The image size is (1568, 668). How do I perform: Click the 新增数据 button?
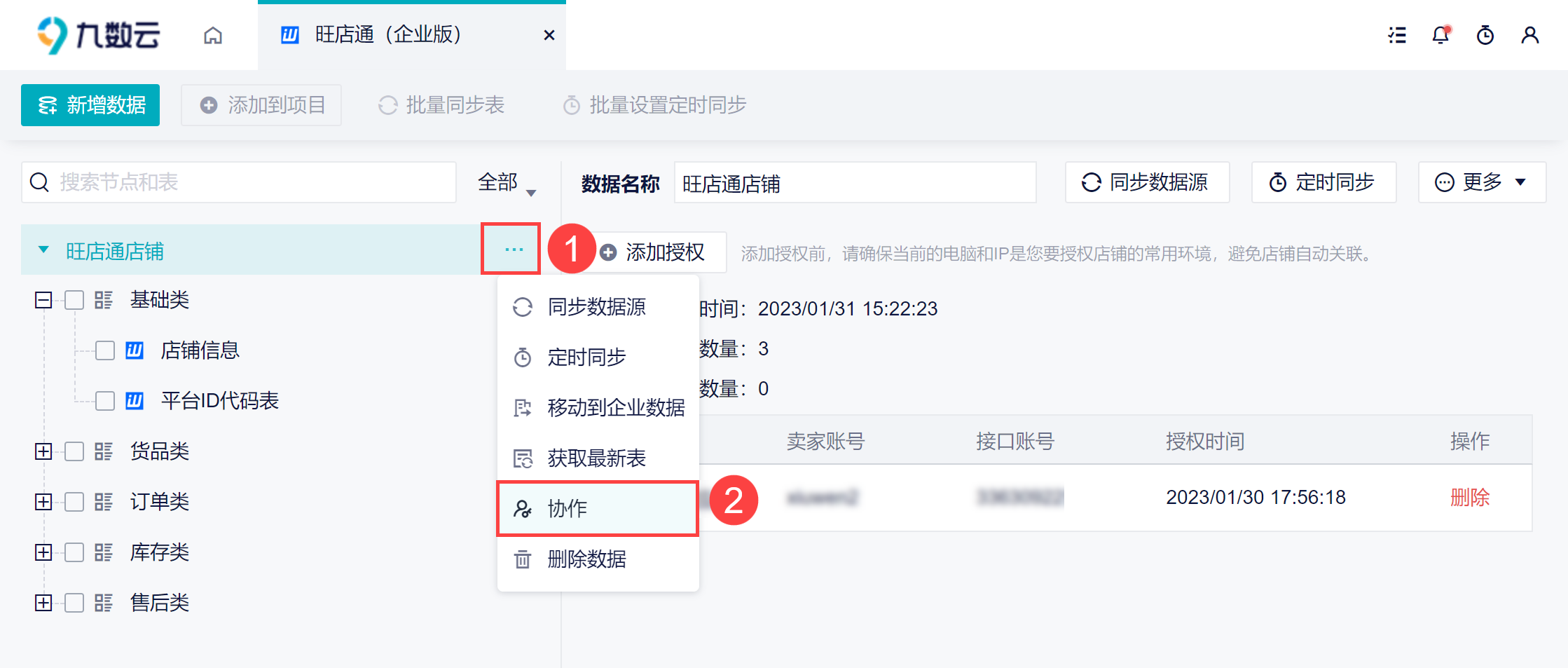tap(90, 105)
